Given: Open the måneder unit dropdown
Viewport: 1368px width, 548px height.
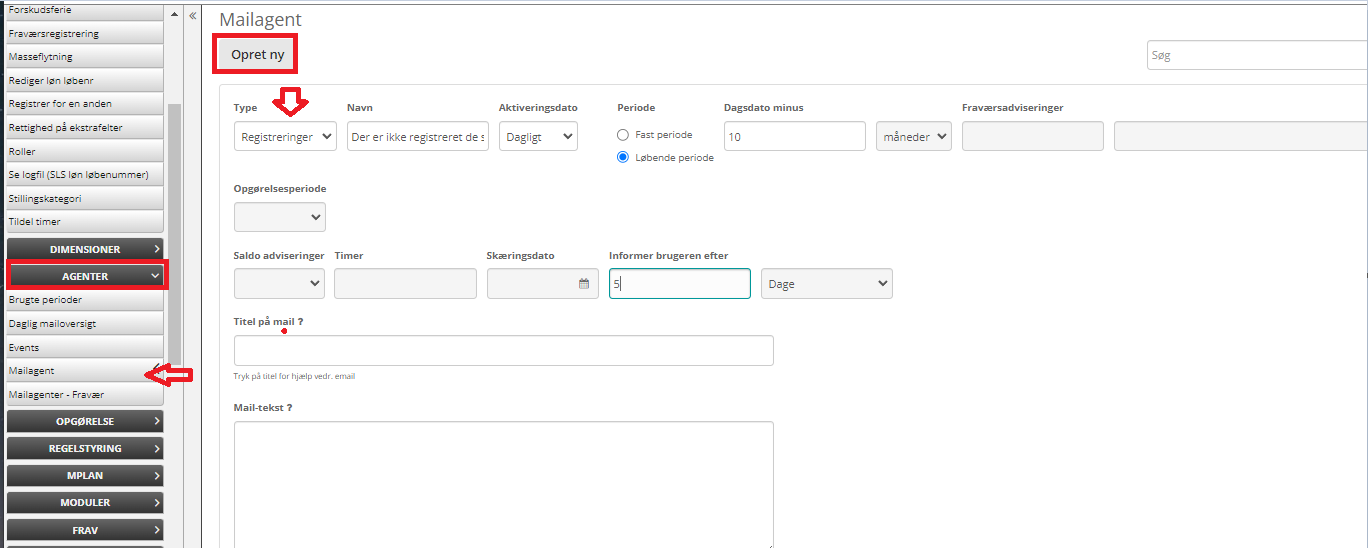Looking at the screenshot, I should click(x=913, y=137).
